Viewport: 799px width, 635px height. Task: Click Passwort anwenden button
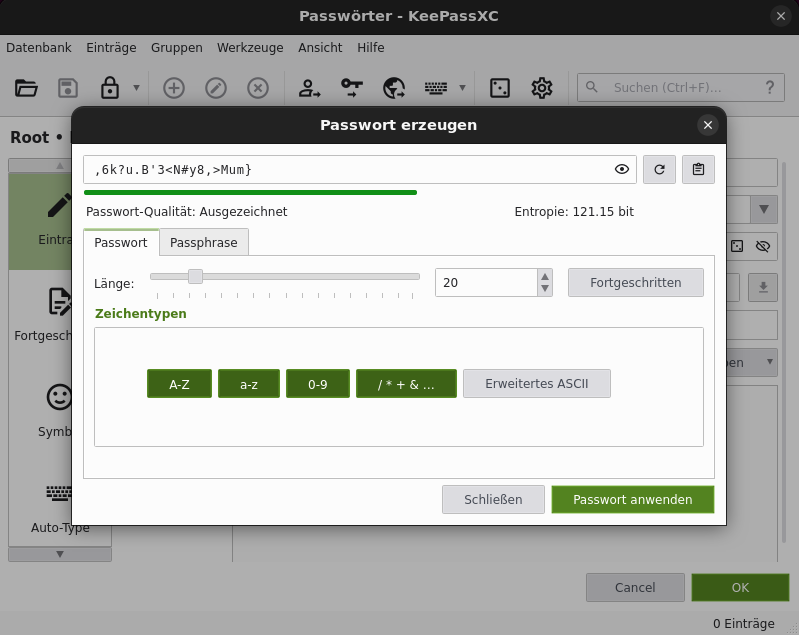point(632,499)
